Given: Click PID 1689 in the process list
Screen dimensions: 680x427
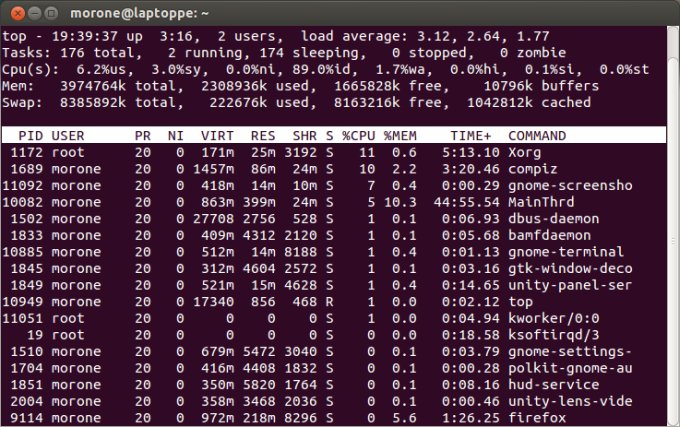Looking at the screenshot, I should pos(27,169).
